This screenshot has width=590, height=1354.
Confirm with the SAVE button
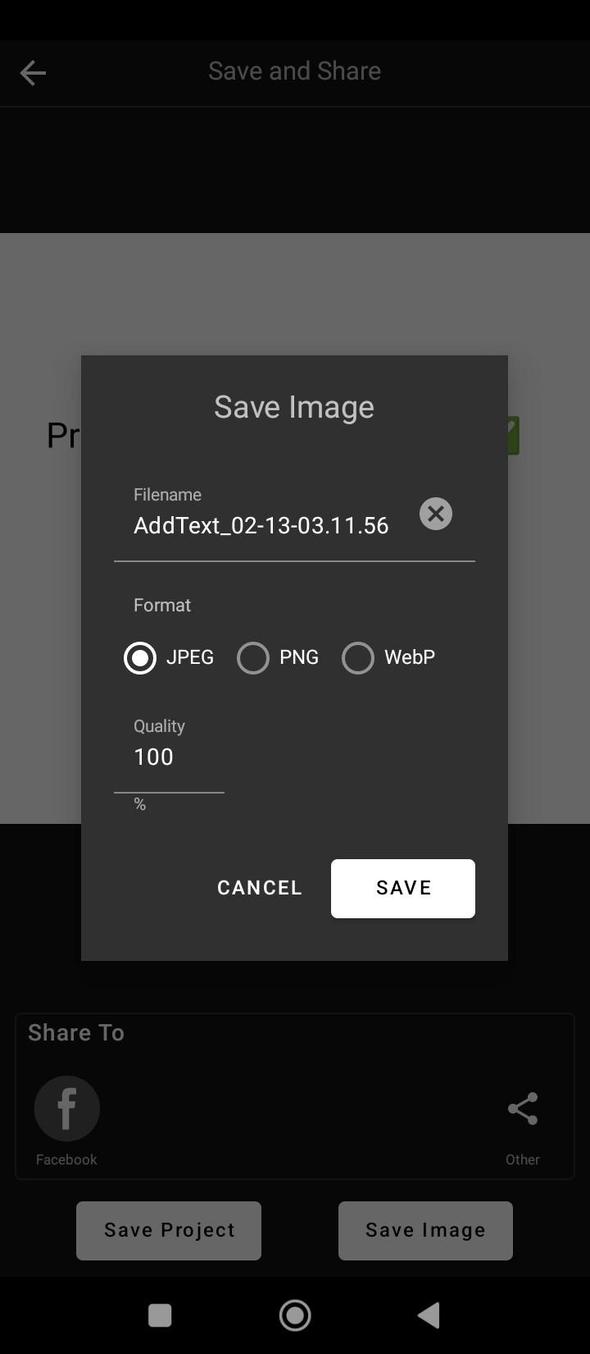pos(402,888)
